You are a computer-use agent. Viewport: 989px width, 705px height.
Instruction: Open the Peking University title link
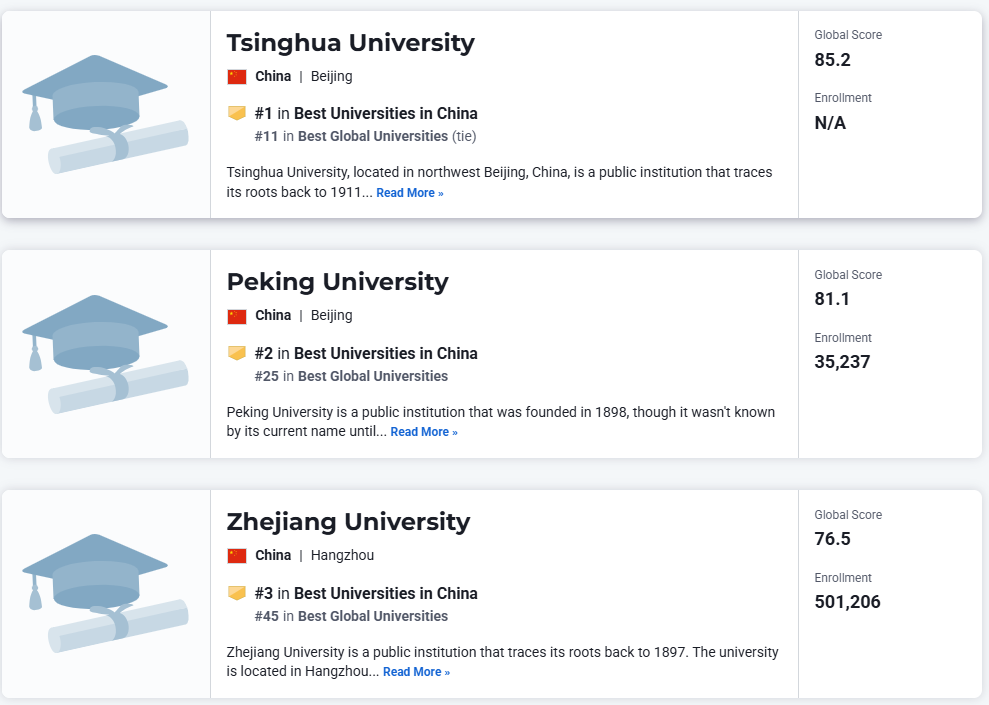337,282
